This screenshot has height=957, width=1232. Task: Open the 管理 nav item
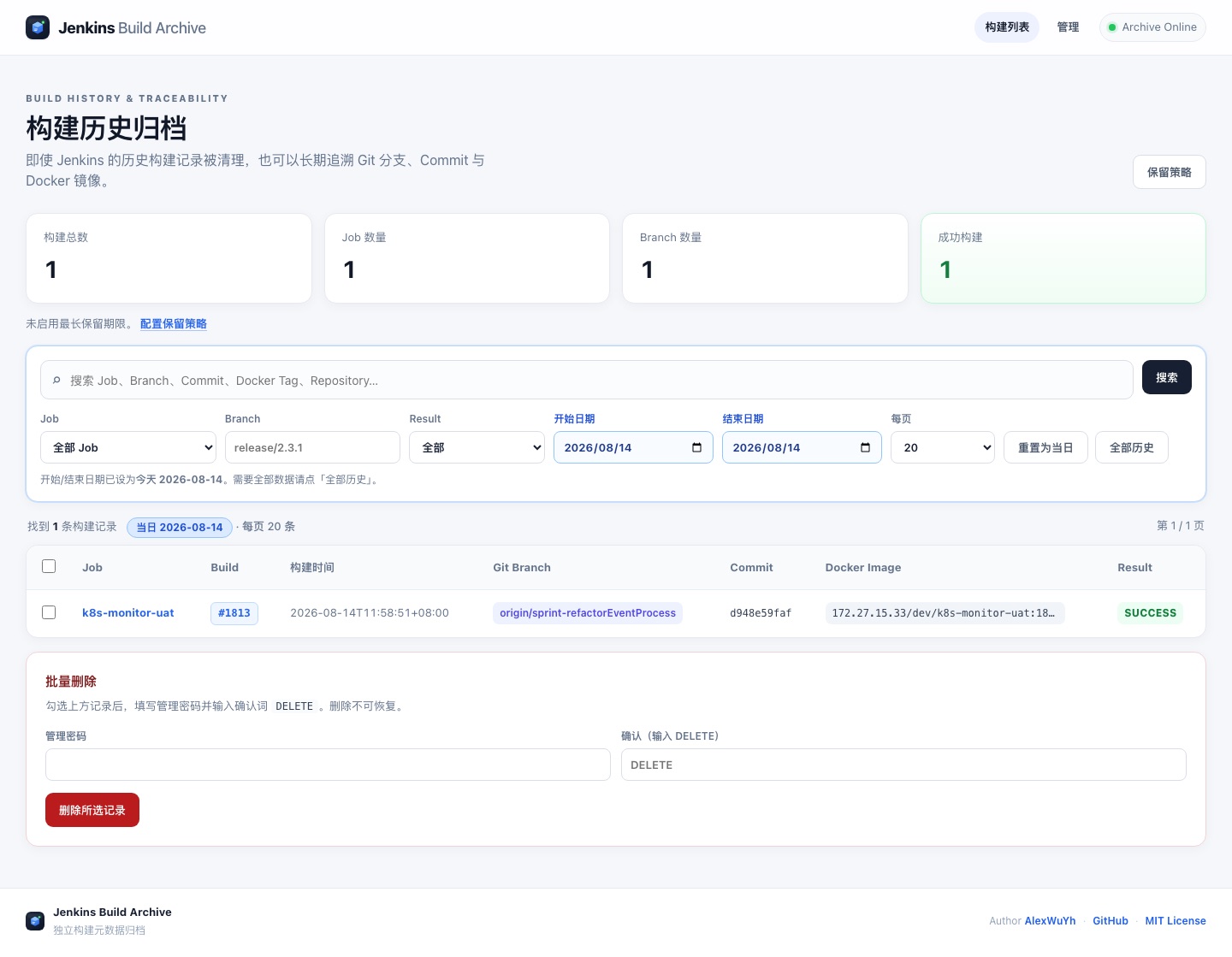[x=1068, y=27]
